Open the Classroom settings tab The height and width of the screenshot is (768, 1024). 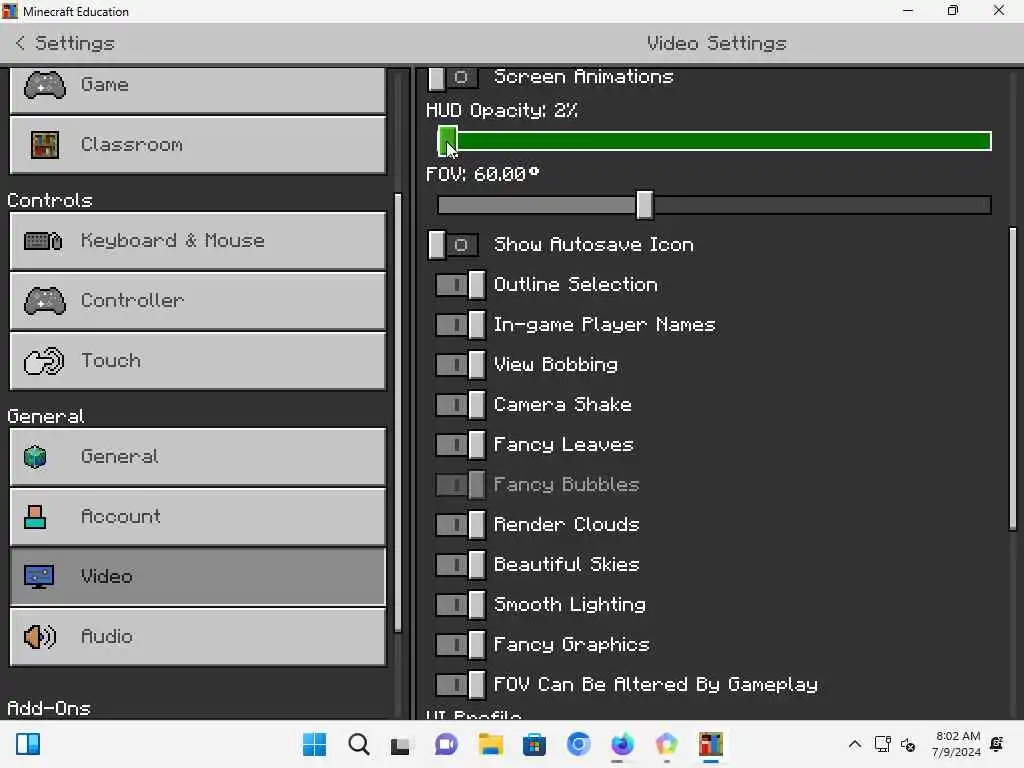(198, 145)
